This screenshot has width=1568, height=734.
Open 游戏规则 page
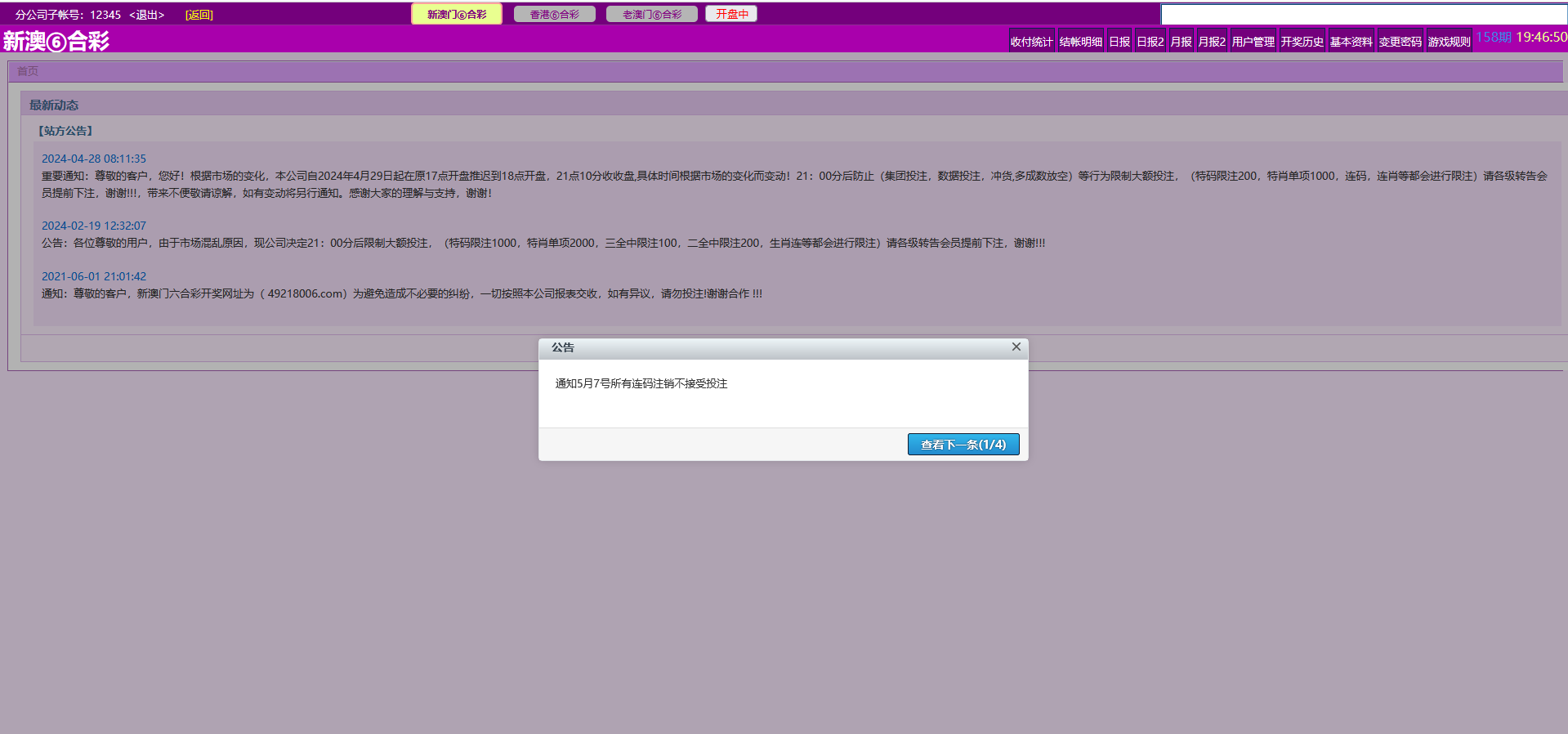click(x=1449, y=41)
